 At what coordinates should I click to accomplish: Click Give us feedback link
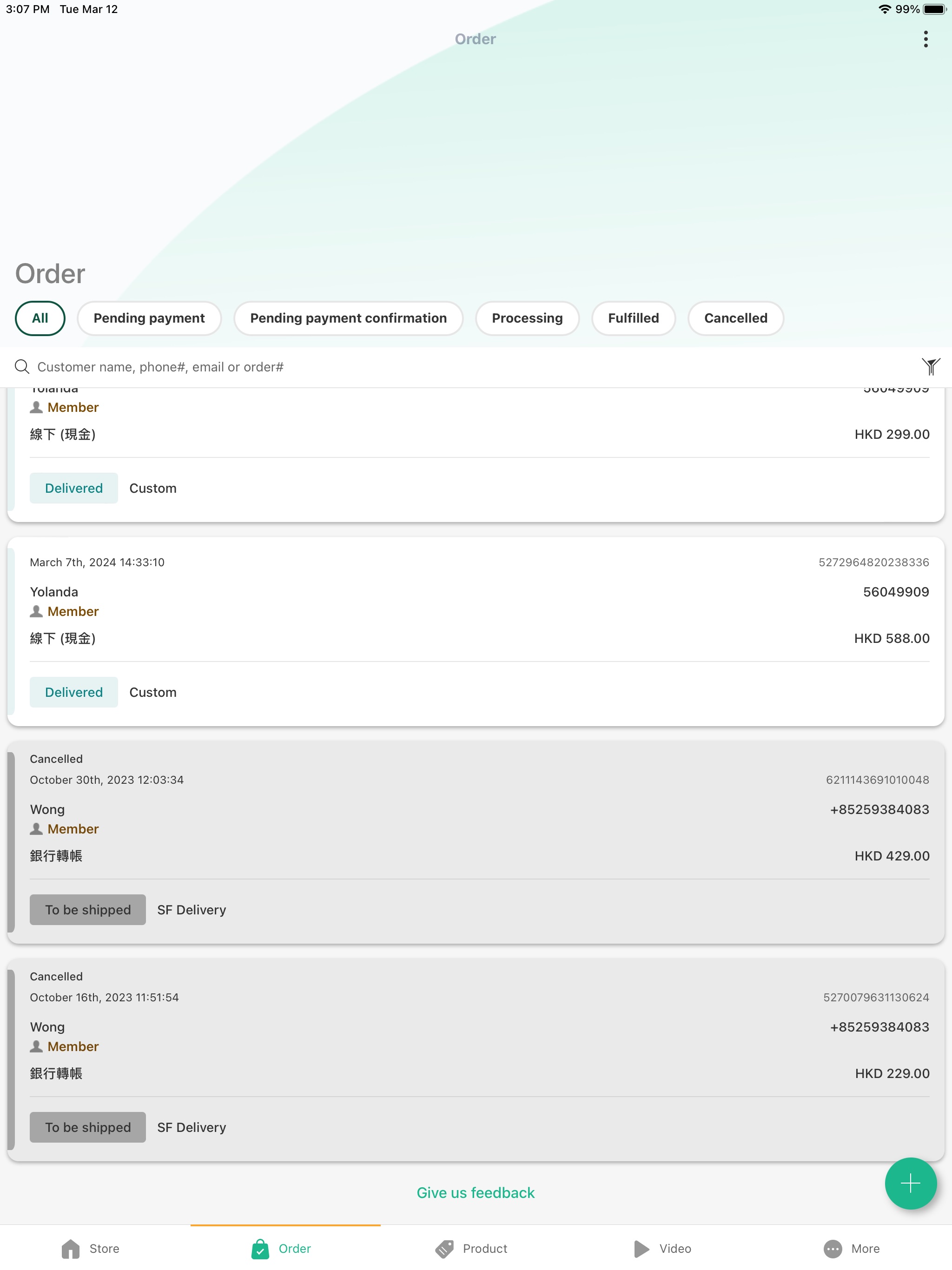click(x=476, y=1193)
